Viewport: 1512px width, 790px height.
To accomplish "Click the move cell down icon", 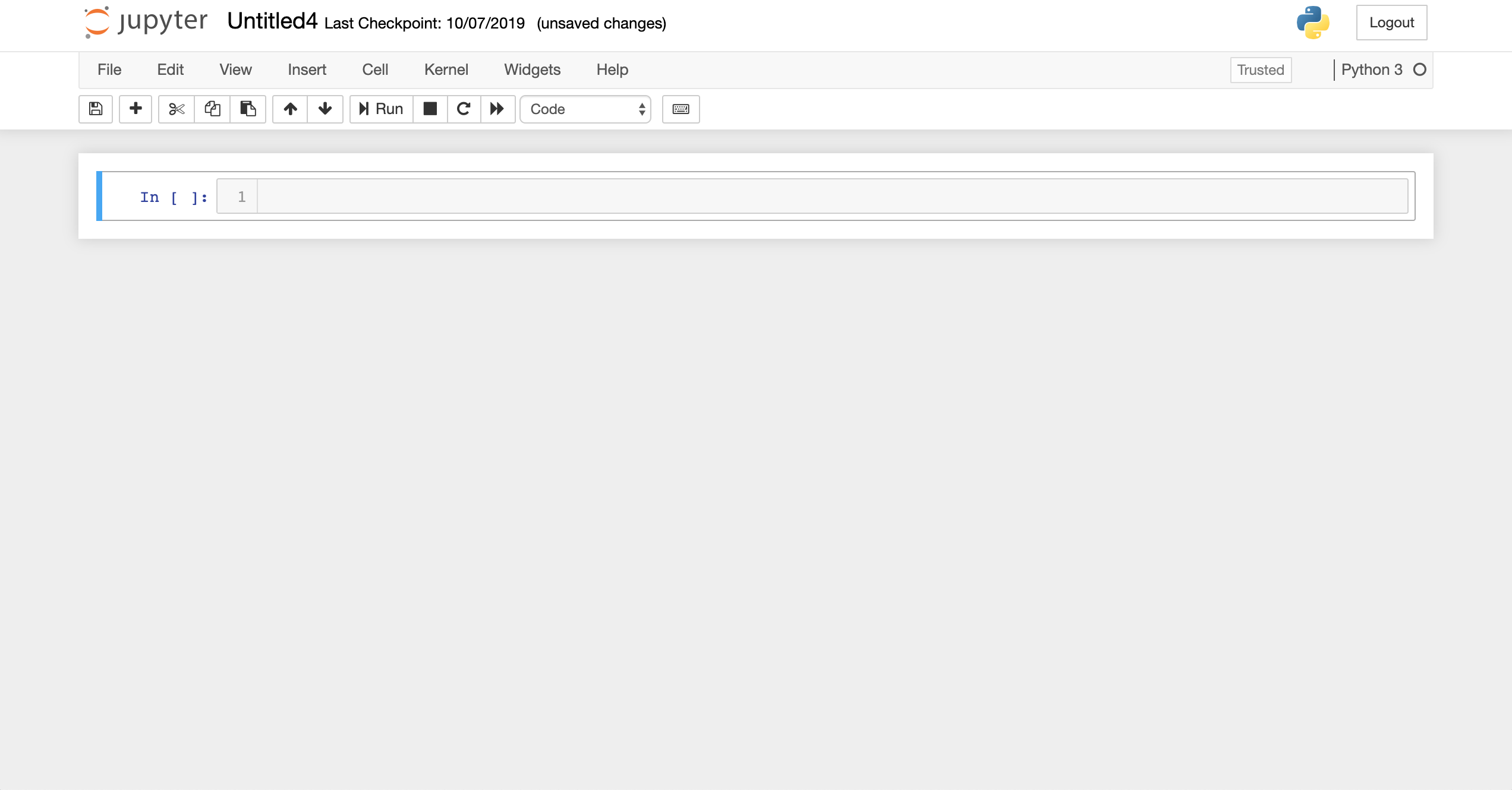I will (x=324, y=108).
